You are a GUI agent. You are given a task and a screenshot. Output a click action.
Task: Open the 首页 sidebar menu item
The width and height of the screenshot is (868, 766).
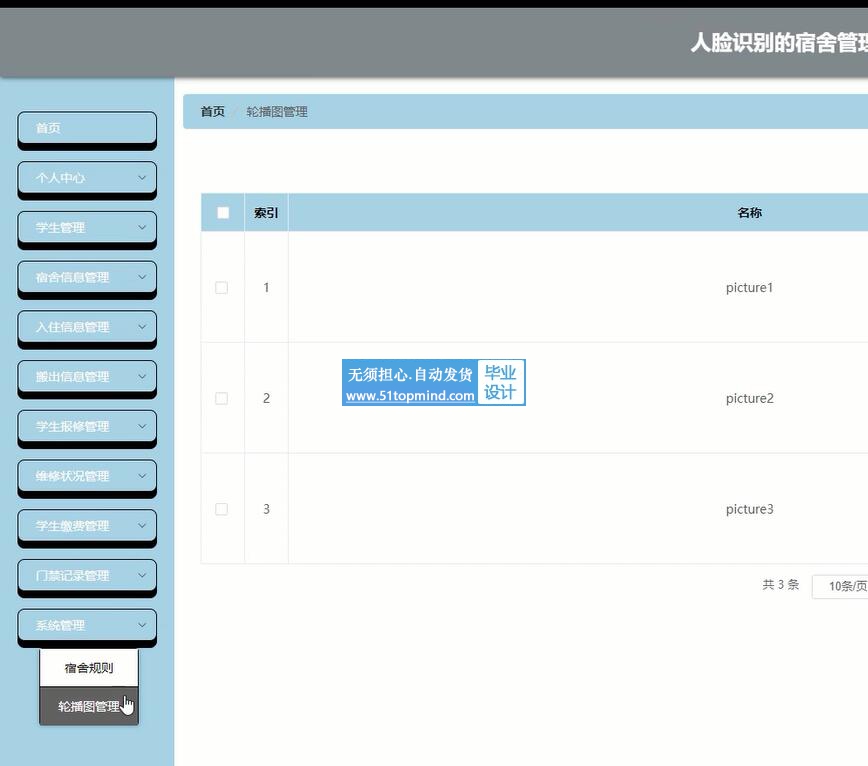[x=87, y=128]
